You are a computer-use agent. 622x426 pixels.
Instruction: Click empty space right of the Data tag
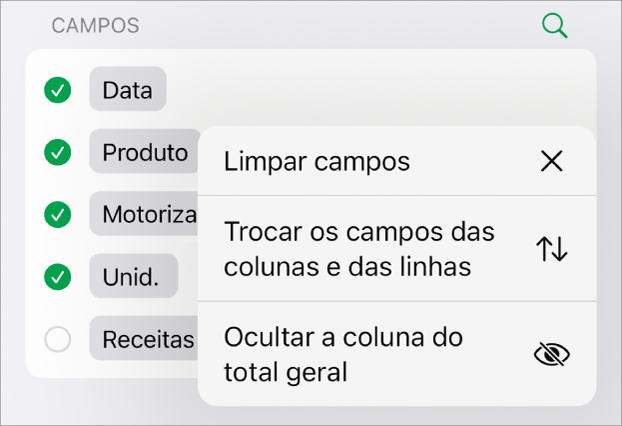(380, 91)
